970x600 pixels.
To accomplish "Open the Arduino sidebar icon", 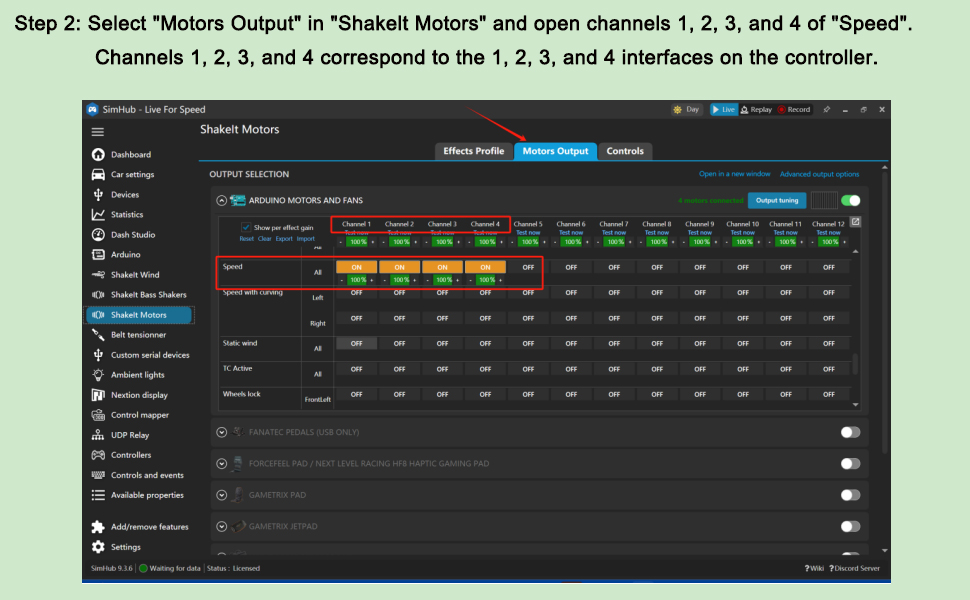I will 98,254.
